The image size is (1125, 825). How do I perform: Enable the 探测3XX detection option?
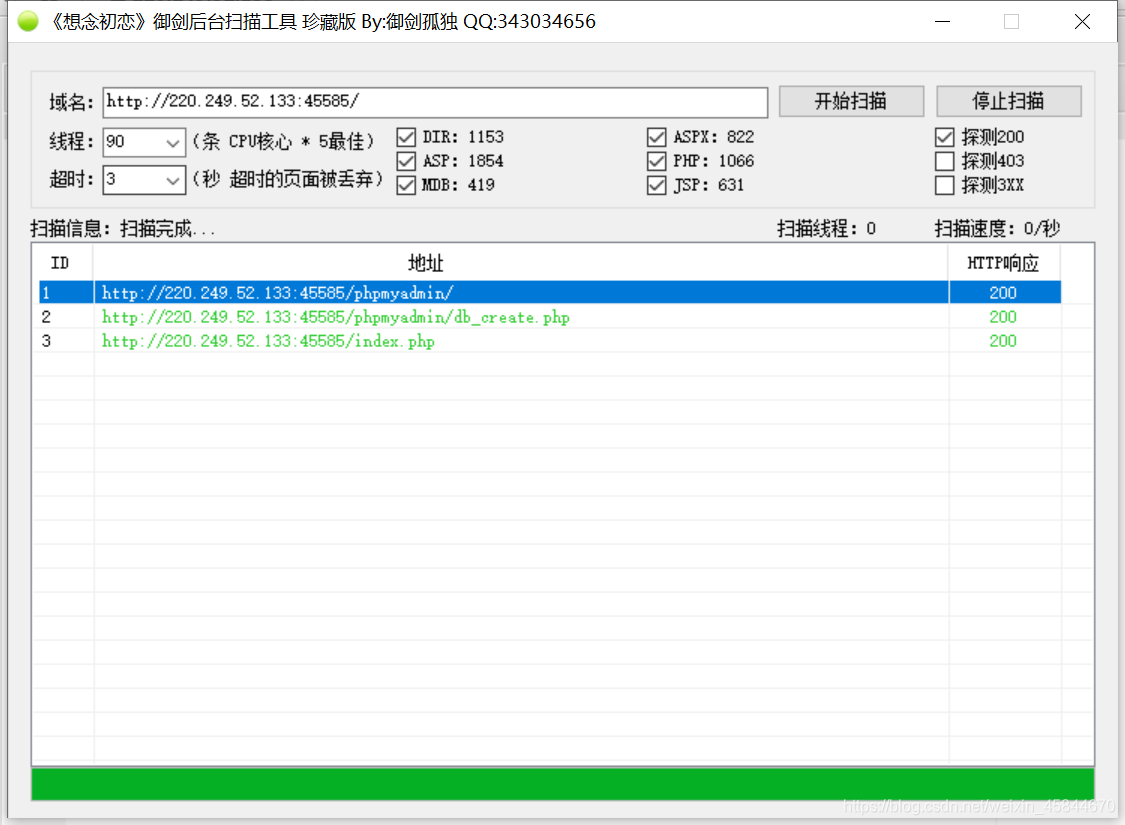click(944, 185)
